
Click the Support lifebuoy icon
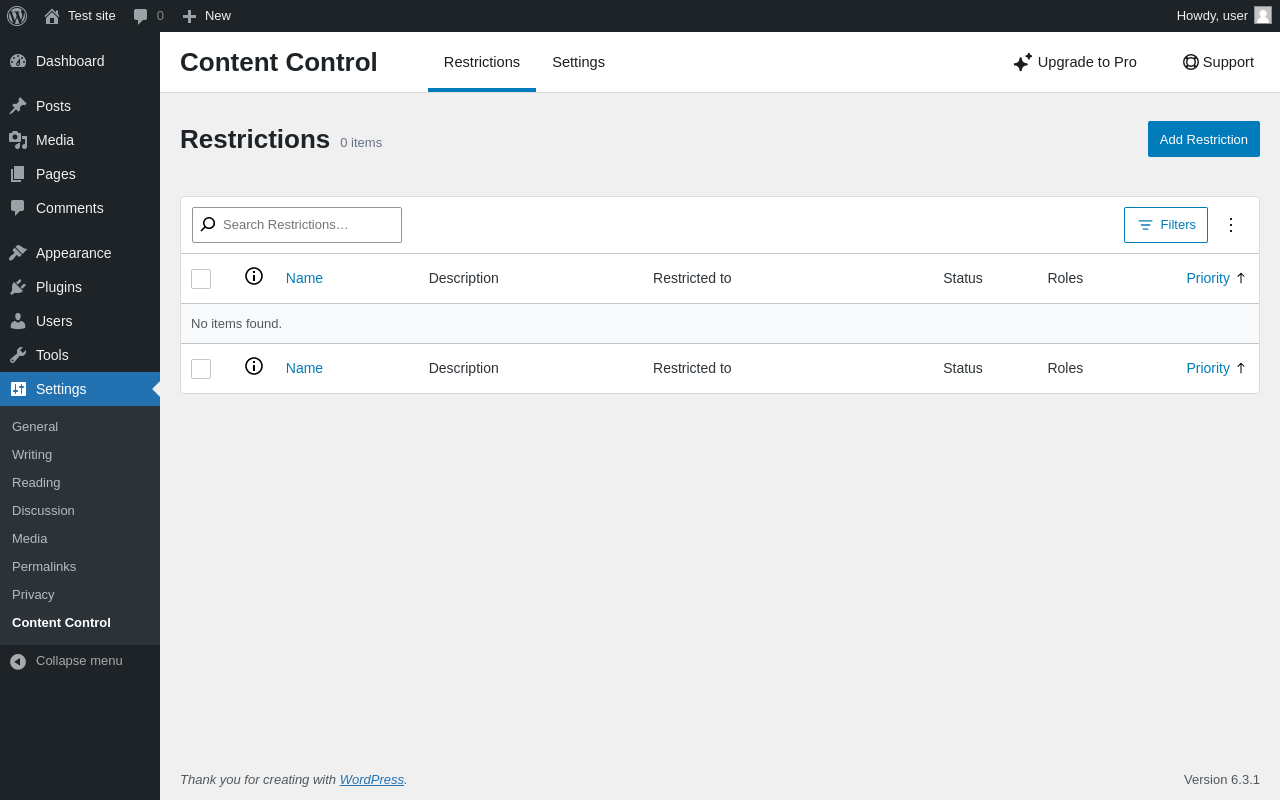(x=1191, y=62)
